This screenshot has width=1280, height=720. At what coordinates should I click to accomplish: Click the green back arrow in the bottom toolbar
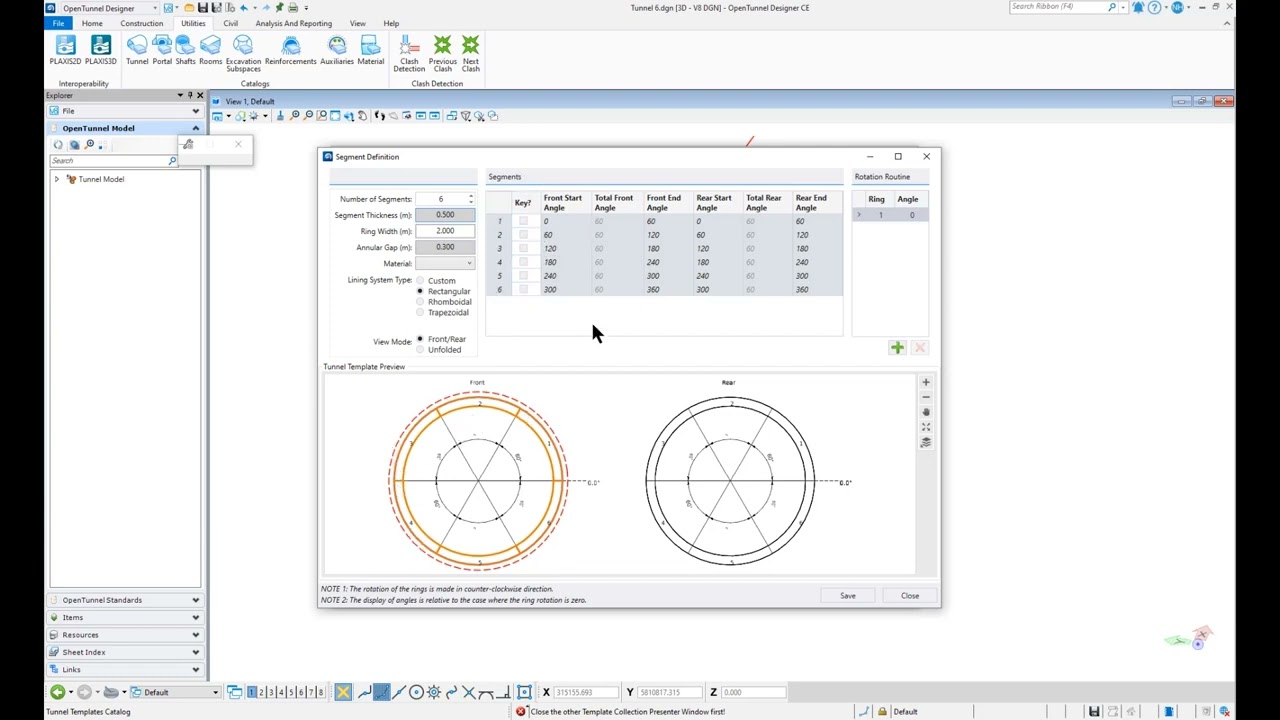tap(58, 692)
